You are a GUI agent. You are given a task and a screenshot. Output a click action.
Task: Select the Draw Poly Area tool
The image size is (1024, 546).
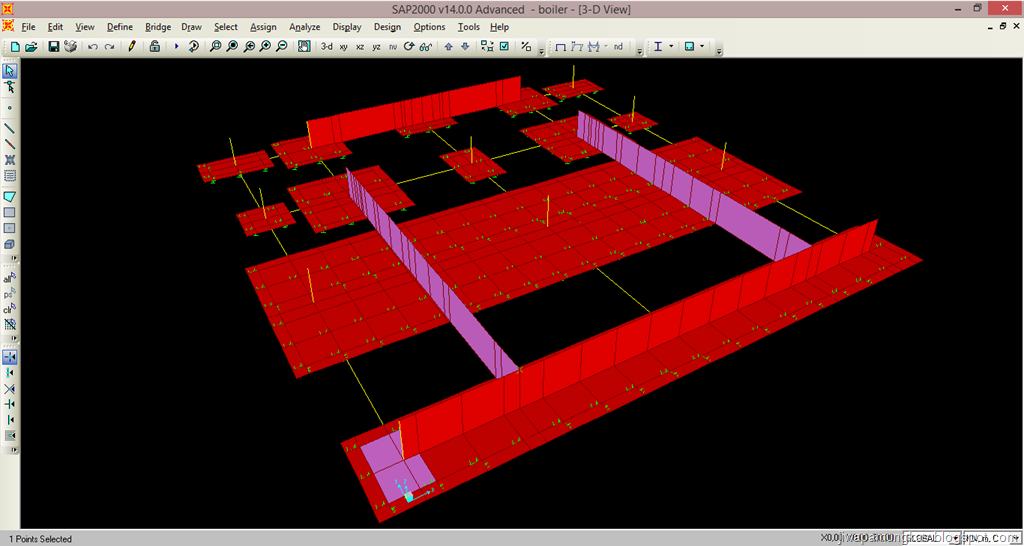click(10, 196)
